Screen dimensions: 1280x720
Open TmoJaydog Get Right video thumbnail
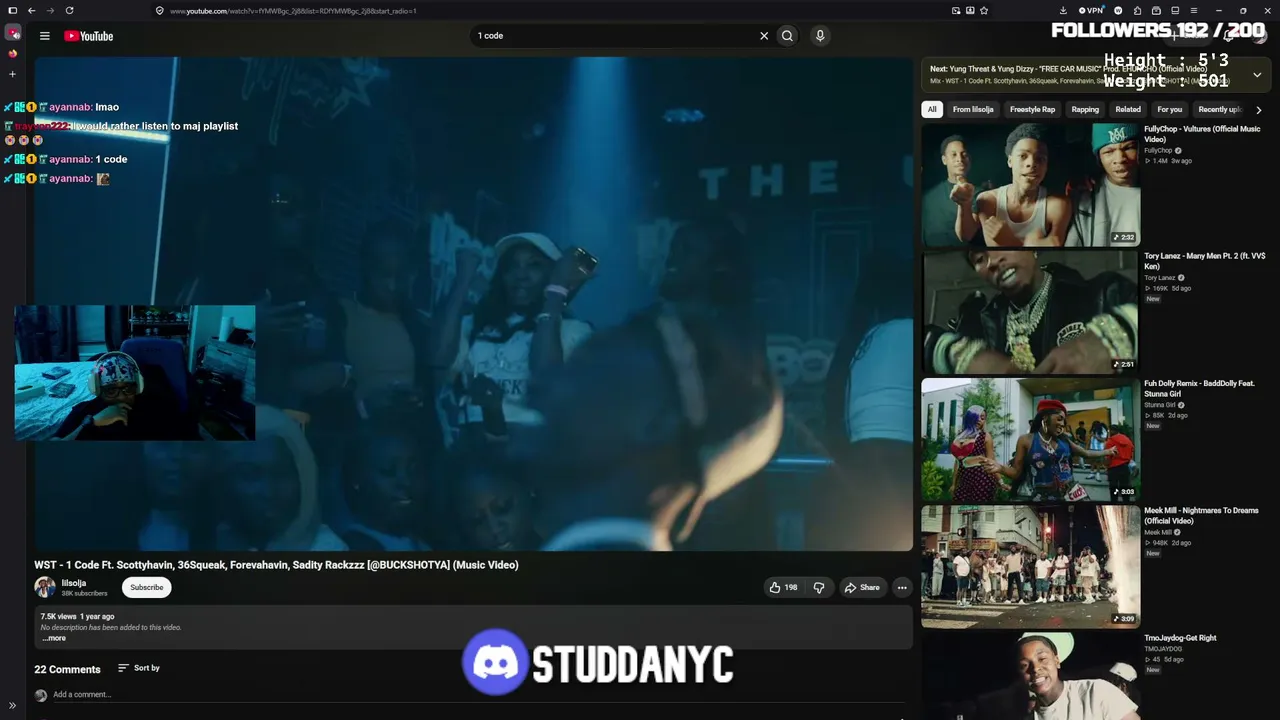pyautogui.click(x=1030, y=676)
